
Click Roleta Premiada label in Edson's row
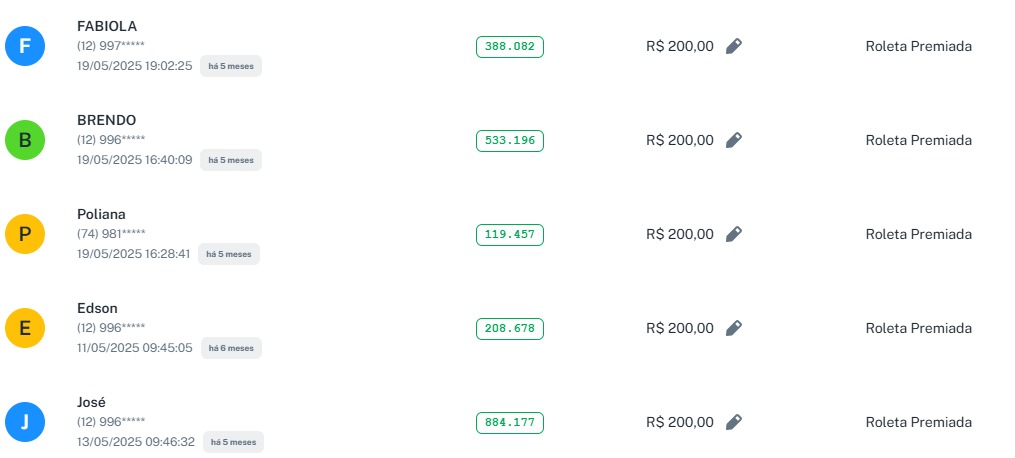pyautogui.click(x=918, y=328)
